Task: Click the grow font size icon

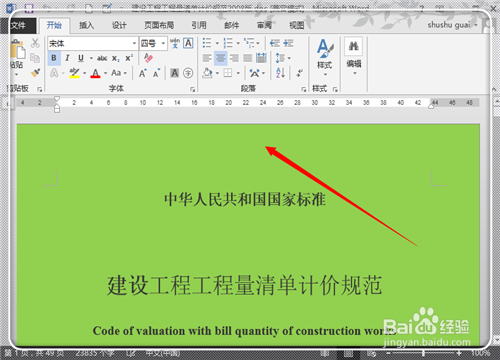Action: point(143,73)
